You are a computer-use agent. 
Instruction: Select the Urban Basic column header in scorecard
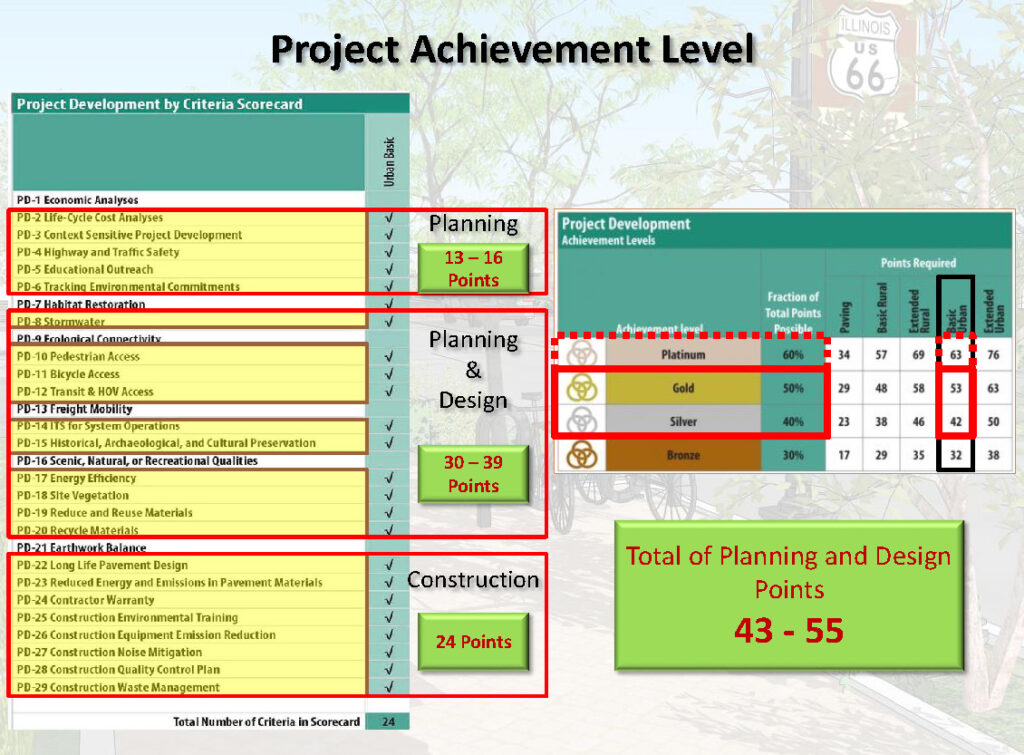tap(389, 160)
